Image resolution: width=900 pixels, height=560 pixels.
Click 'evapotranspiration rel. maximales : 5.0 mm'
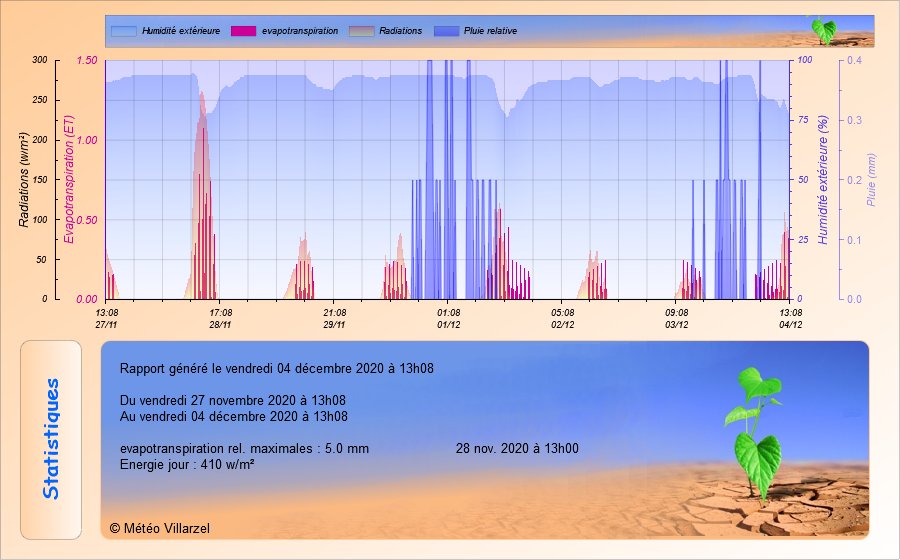tap(245, 449)
